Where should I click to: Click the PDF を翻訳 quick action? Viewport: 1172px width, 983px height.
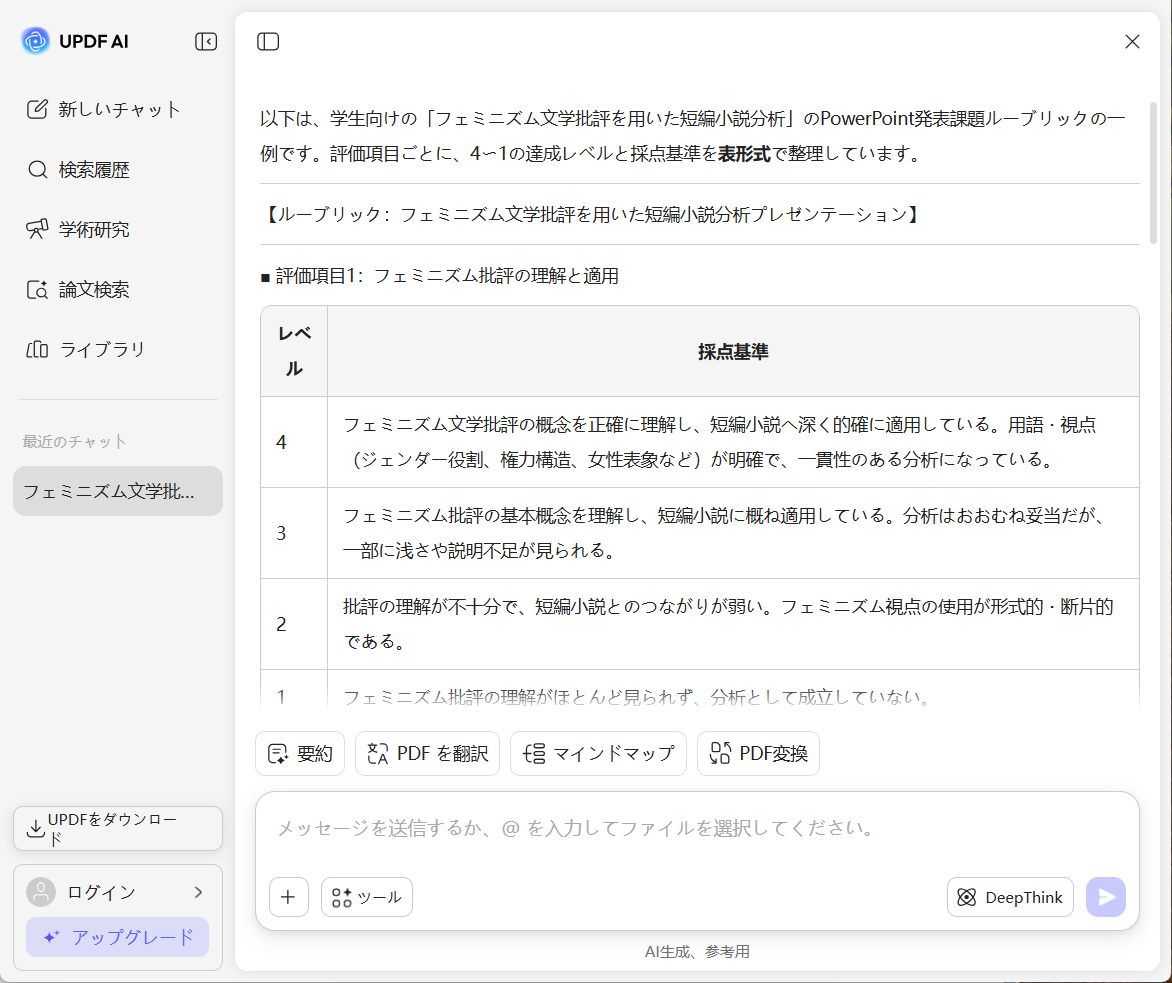pyautogui.click(x=427, y=754)
